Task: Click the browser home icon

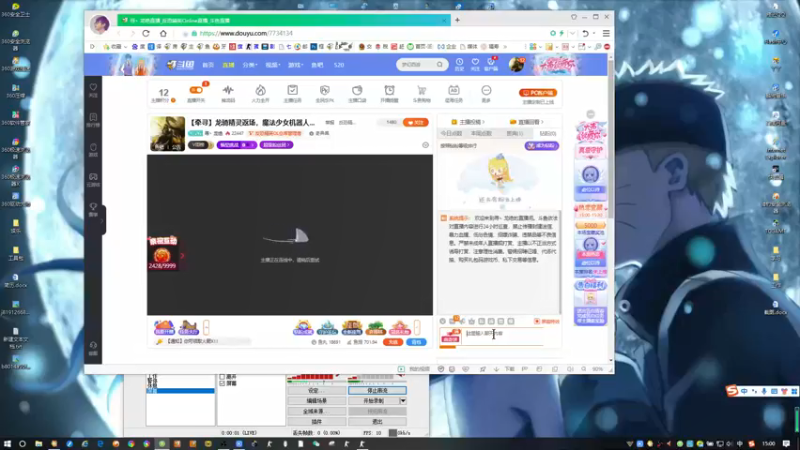Action: [163, 33]
